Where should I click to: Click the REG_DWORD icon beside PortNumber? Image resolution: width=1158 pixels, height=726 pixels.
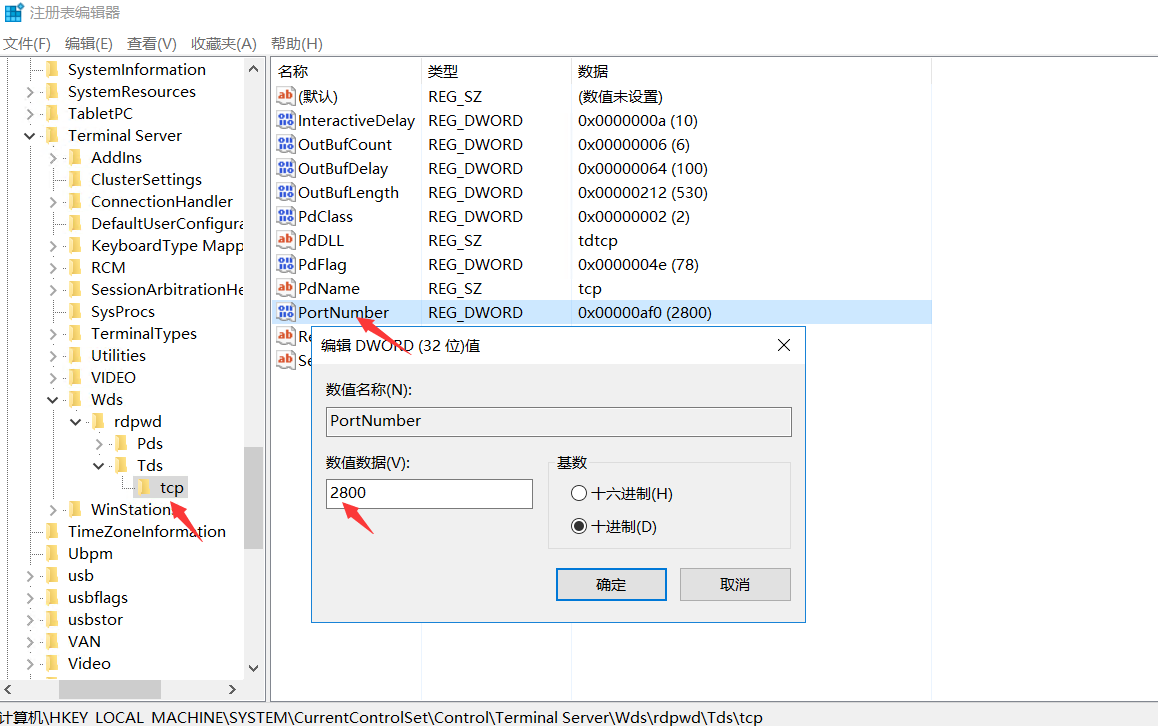(x=288, y=312)
